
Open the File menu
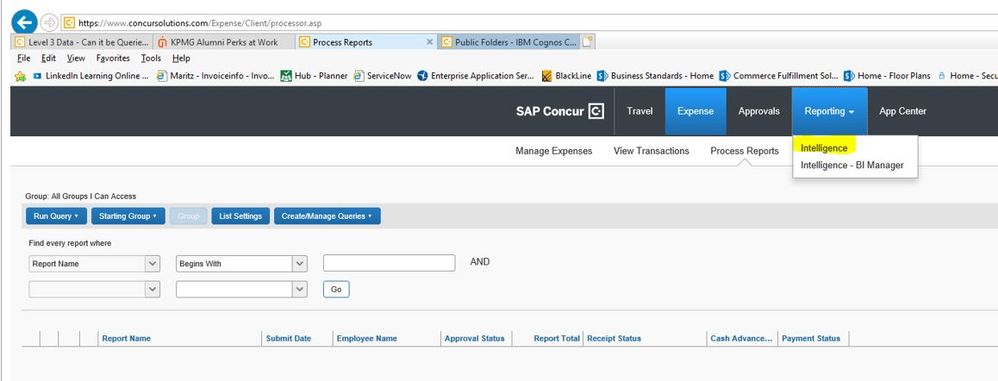pos(24,58)
